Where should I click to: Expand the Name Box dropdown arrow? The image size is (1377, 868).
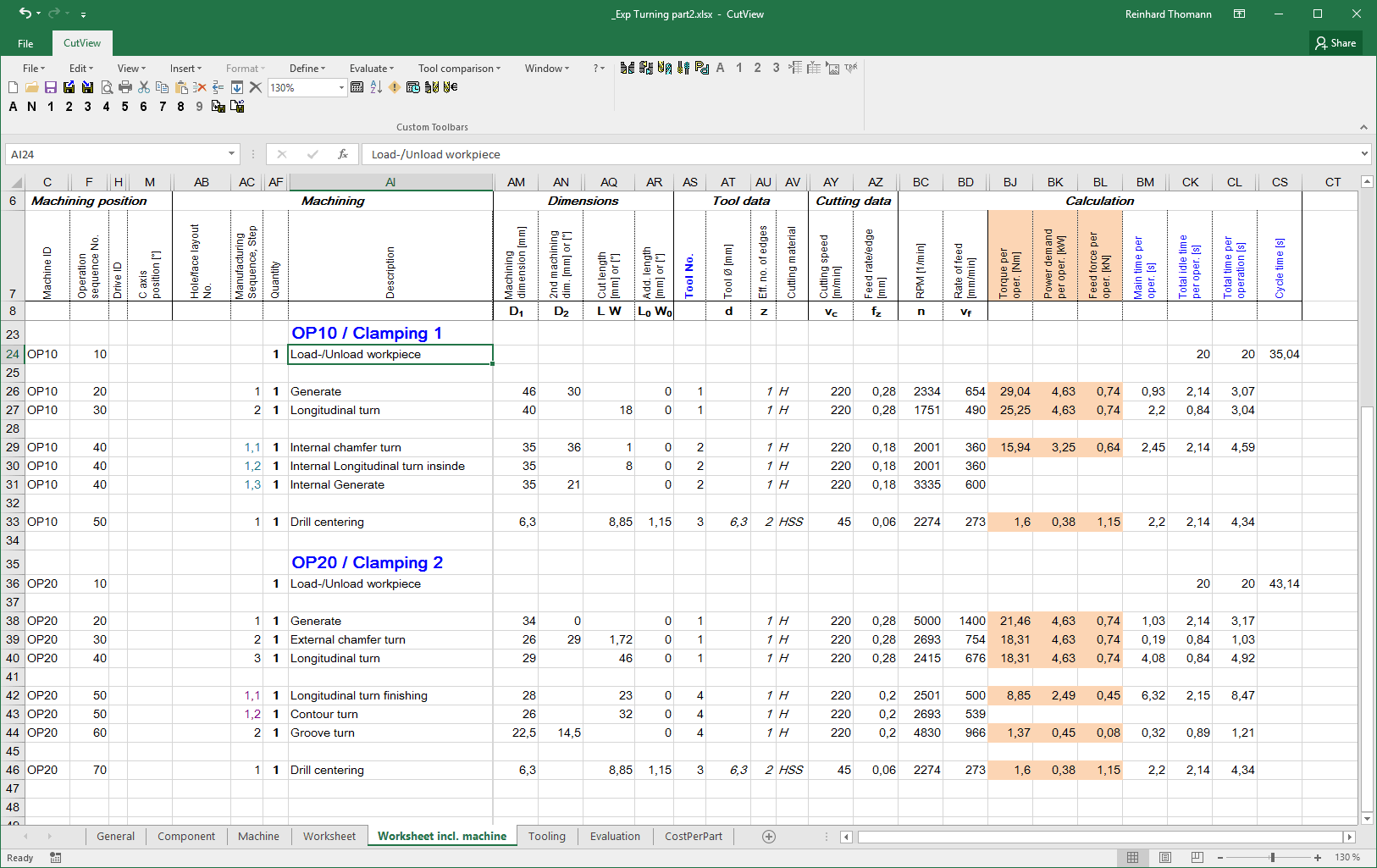pos(231,154)
